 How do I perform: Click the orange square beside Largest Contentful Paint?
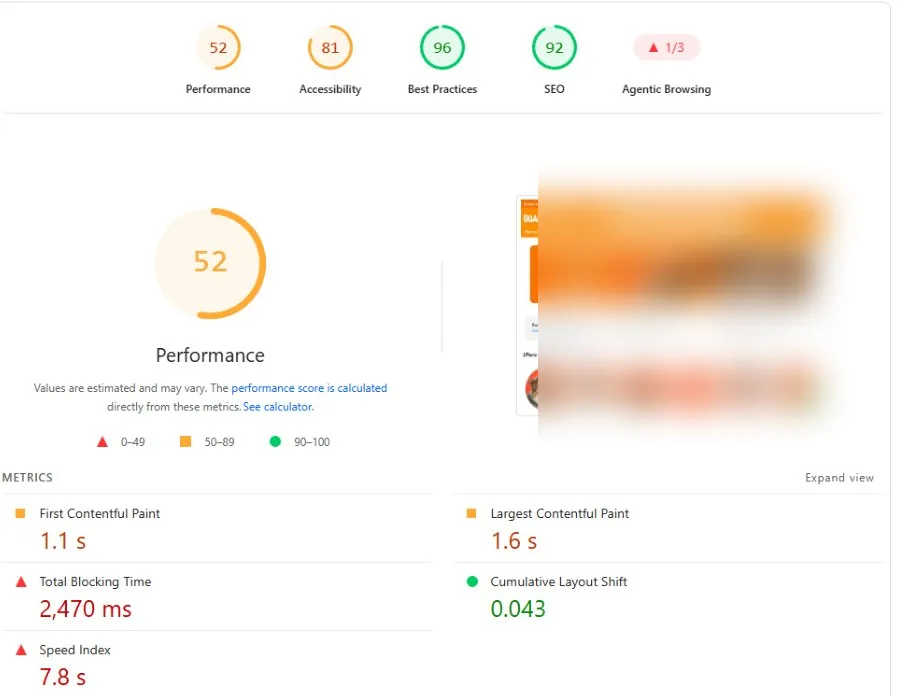coord(471,513)
